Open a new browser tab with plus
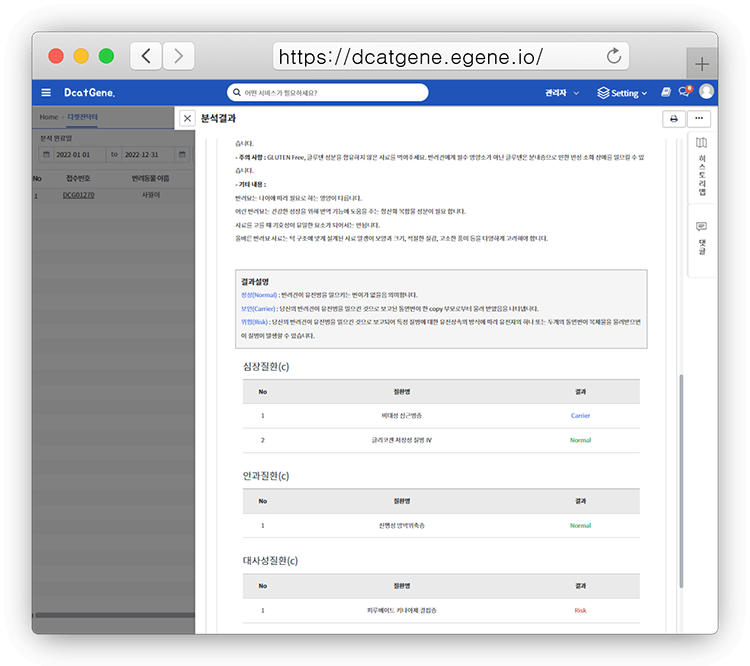 (702, 63)
